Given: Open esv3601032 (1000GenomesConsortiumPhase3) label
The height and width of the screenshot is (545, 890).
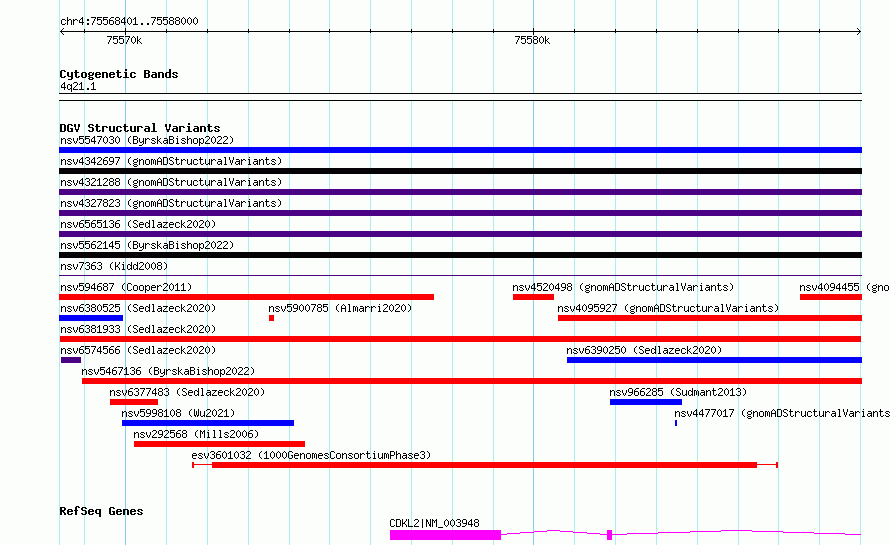Looking at the screenshot, I should tap(311, 455).
